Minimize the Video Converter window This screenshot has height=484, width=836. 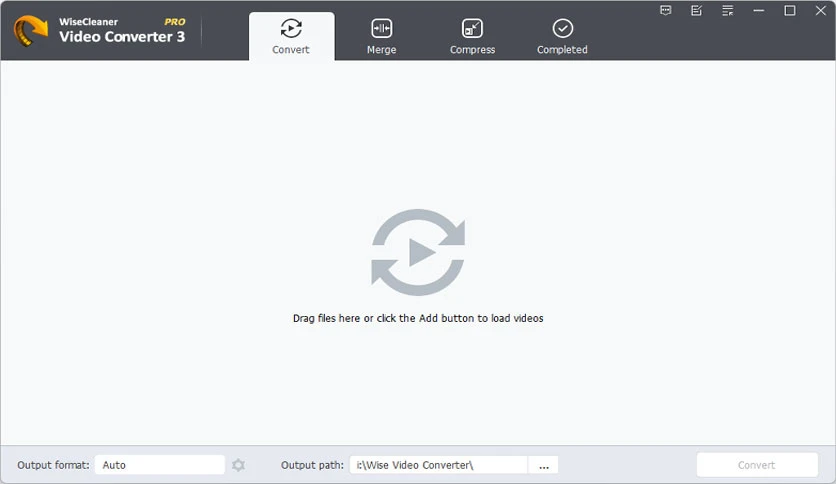pyautogui.click(x=759, y=11)
